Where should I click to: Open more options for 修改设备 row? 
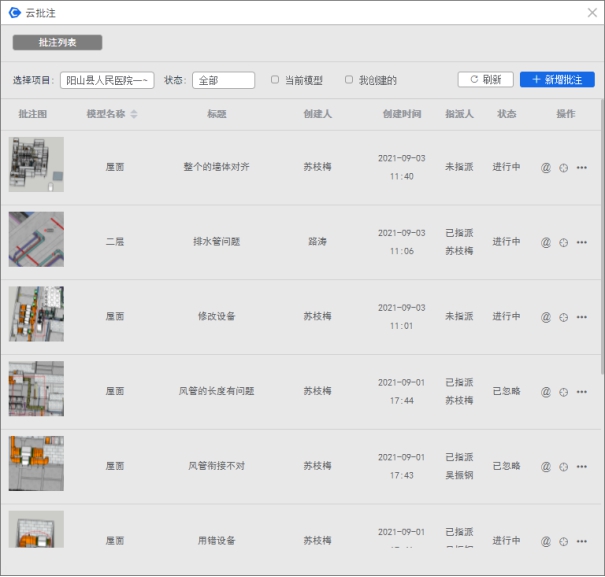pyautogui.click(x=581, y=317)
